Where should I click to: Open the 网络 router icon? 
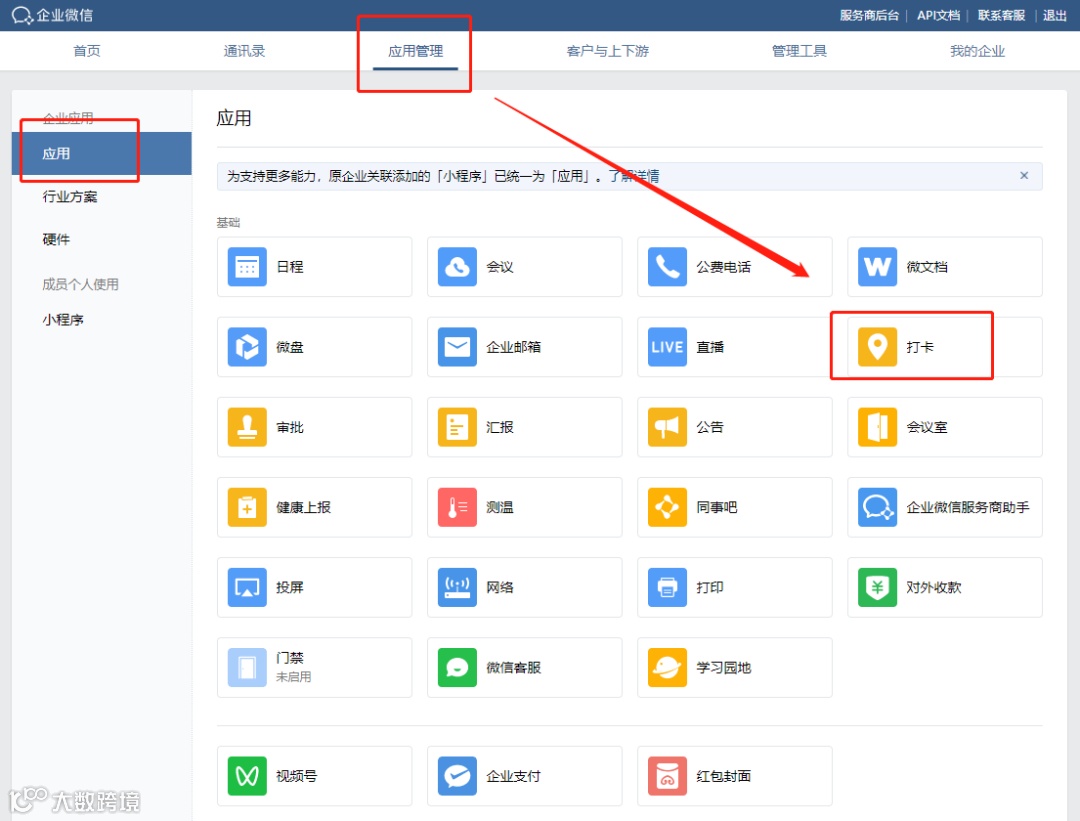pyautogui.click(x=457, y=588)
